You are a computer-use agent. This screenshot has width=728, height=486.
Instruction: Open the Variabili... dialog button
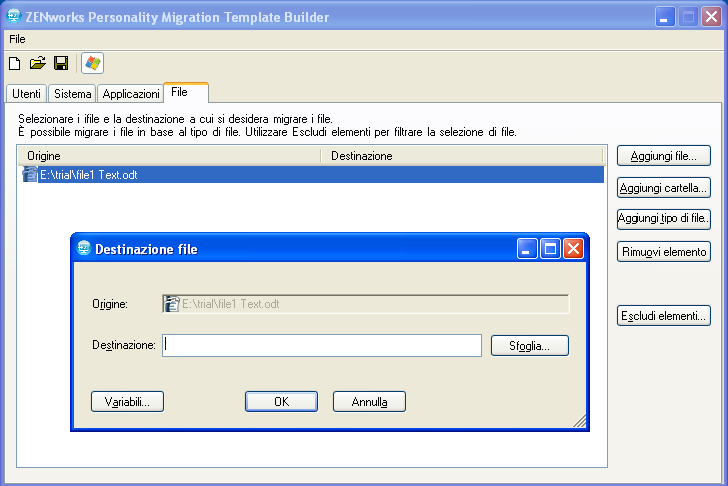(x=127, y=402)
